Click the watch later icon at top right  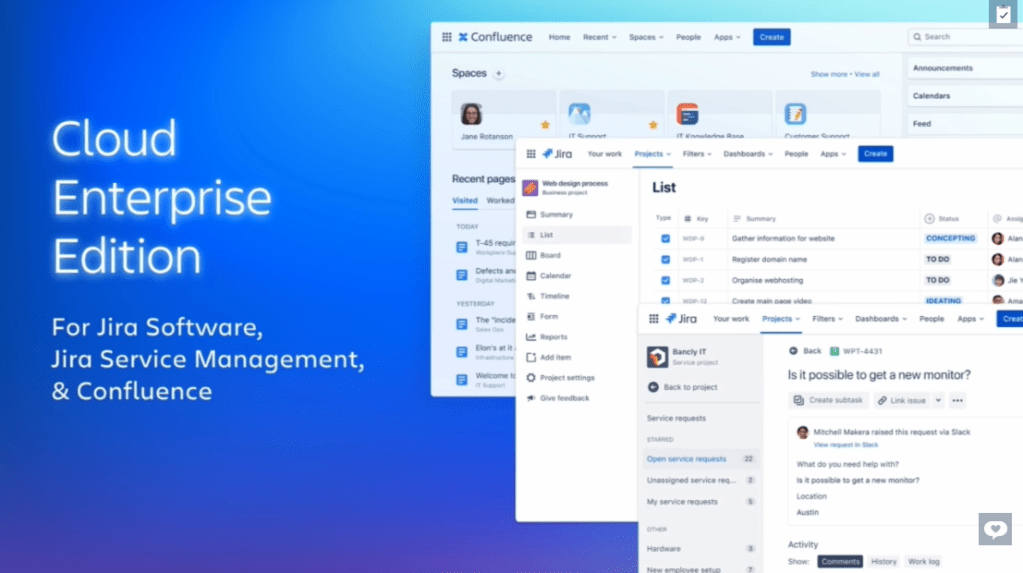tap(1003, 15)
